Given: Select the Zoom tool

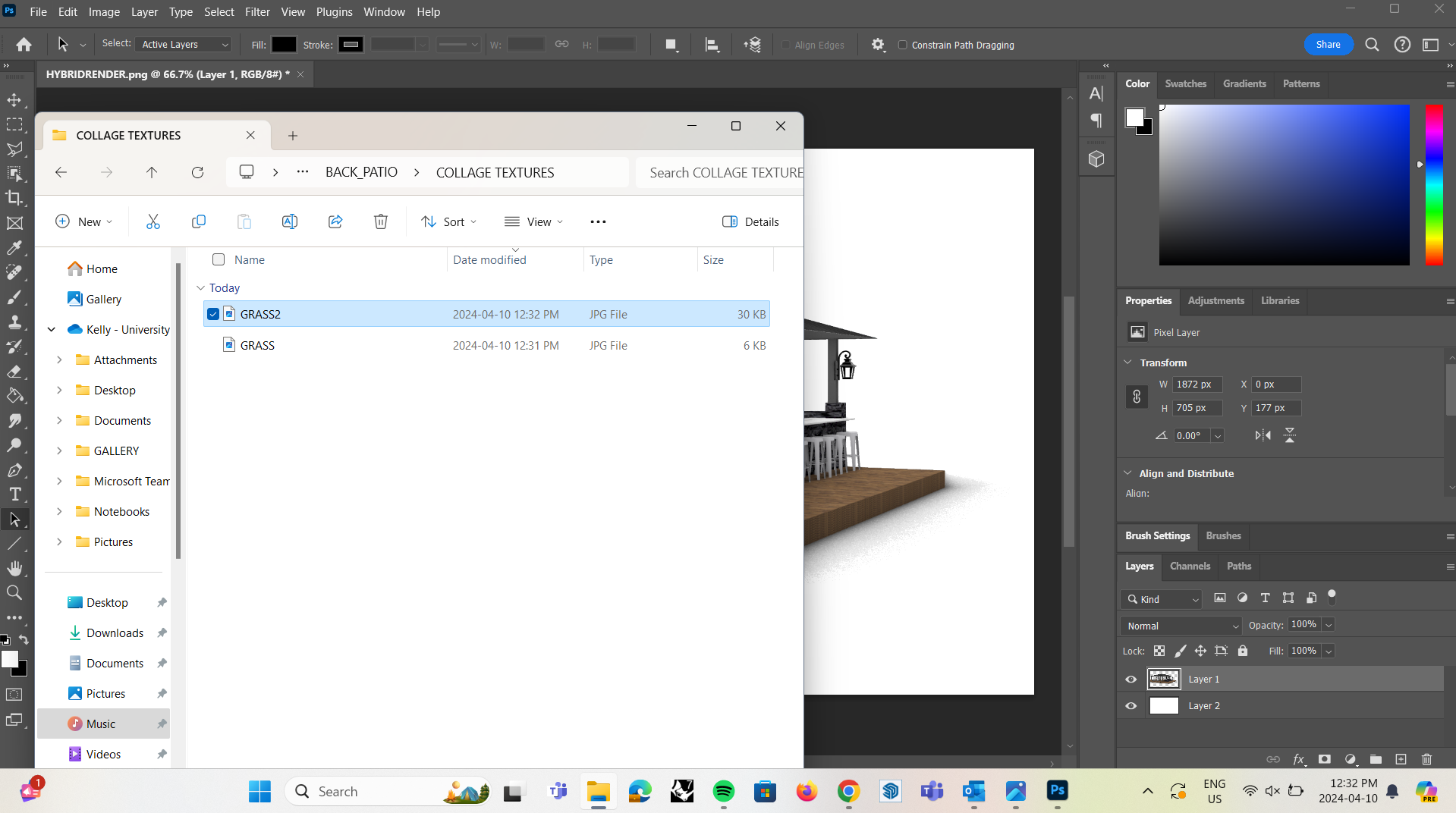Looking at the screenshot, I should pyautogui.click(x=15, y=592).
